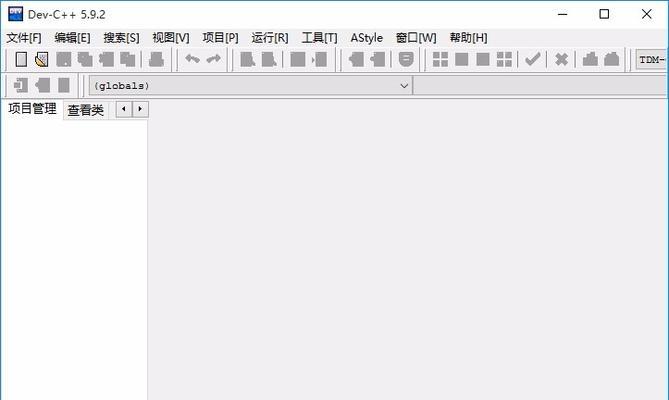Open the empty member dropdown beside (globals)
Image resolution: width=669 pixels, height=400 pixels.
pyautogui.click(x=540, y=86)
